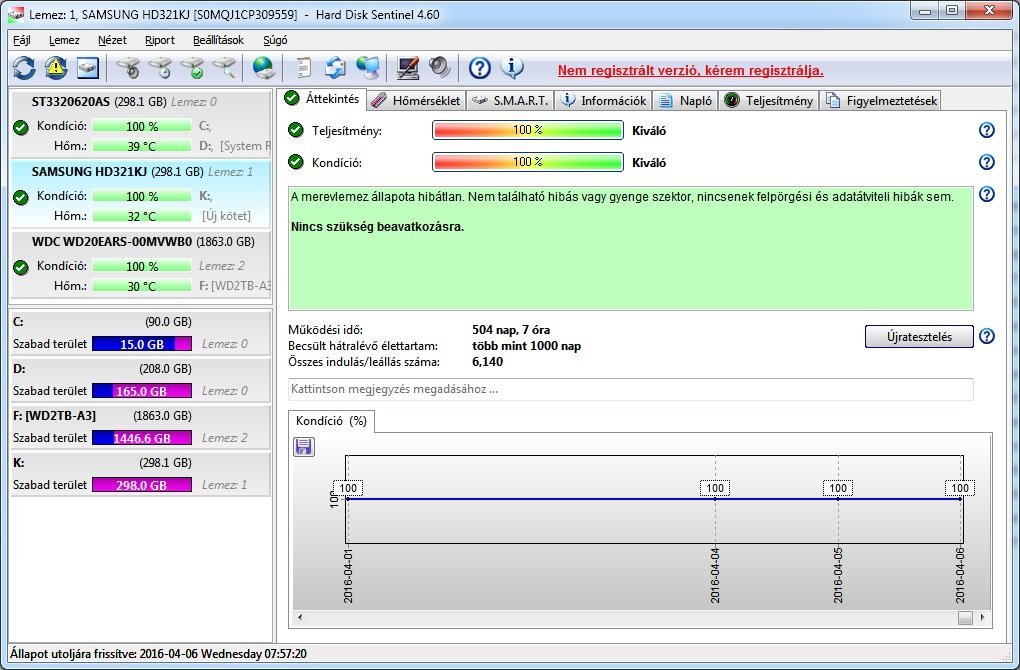
Task: Click the globe and monitor toolbar icon
Action: click(x=368, y=68)
